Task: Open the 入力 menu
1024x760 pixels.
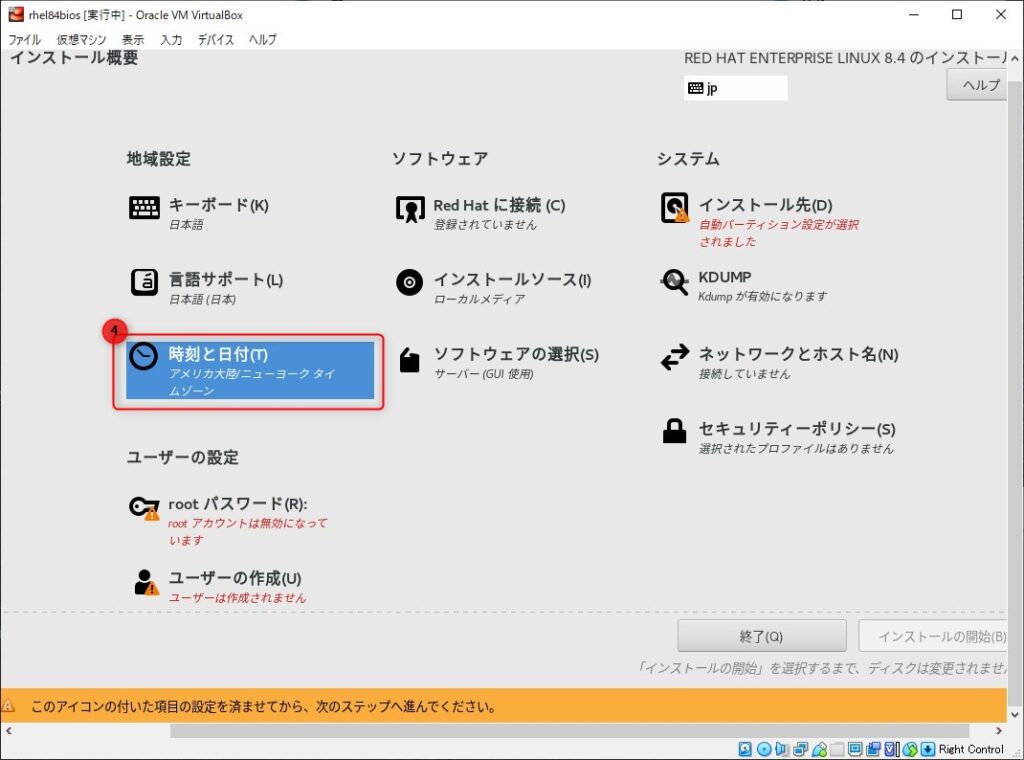Action: click(171, 40)
